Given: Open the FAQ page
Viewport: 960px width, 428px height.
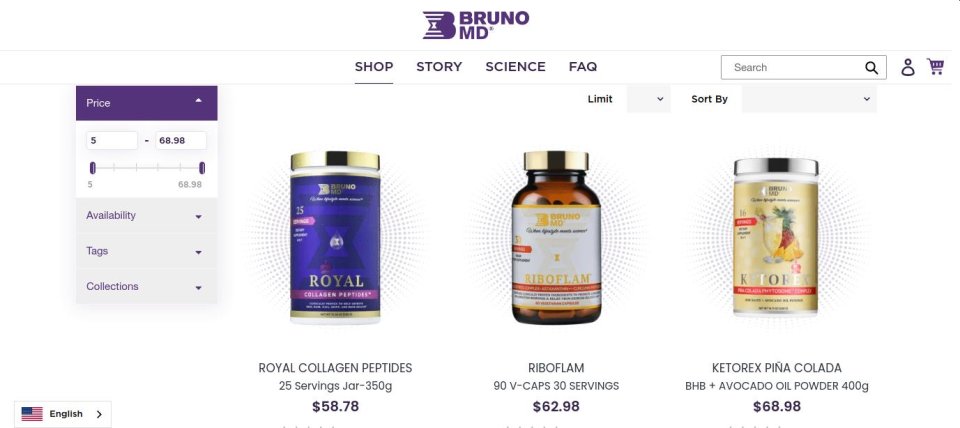Looking at the screenshot, I should [583, 67].
